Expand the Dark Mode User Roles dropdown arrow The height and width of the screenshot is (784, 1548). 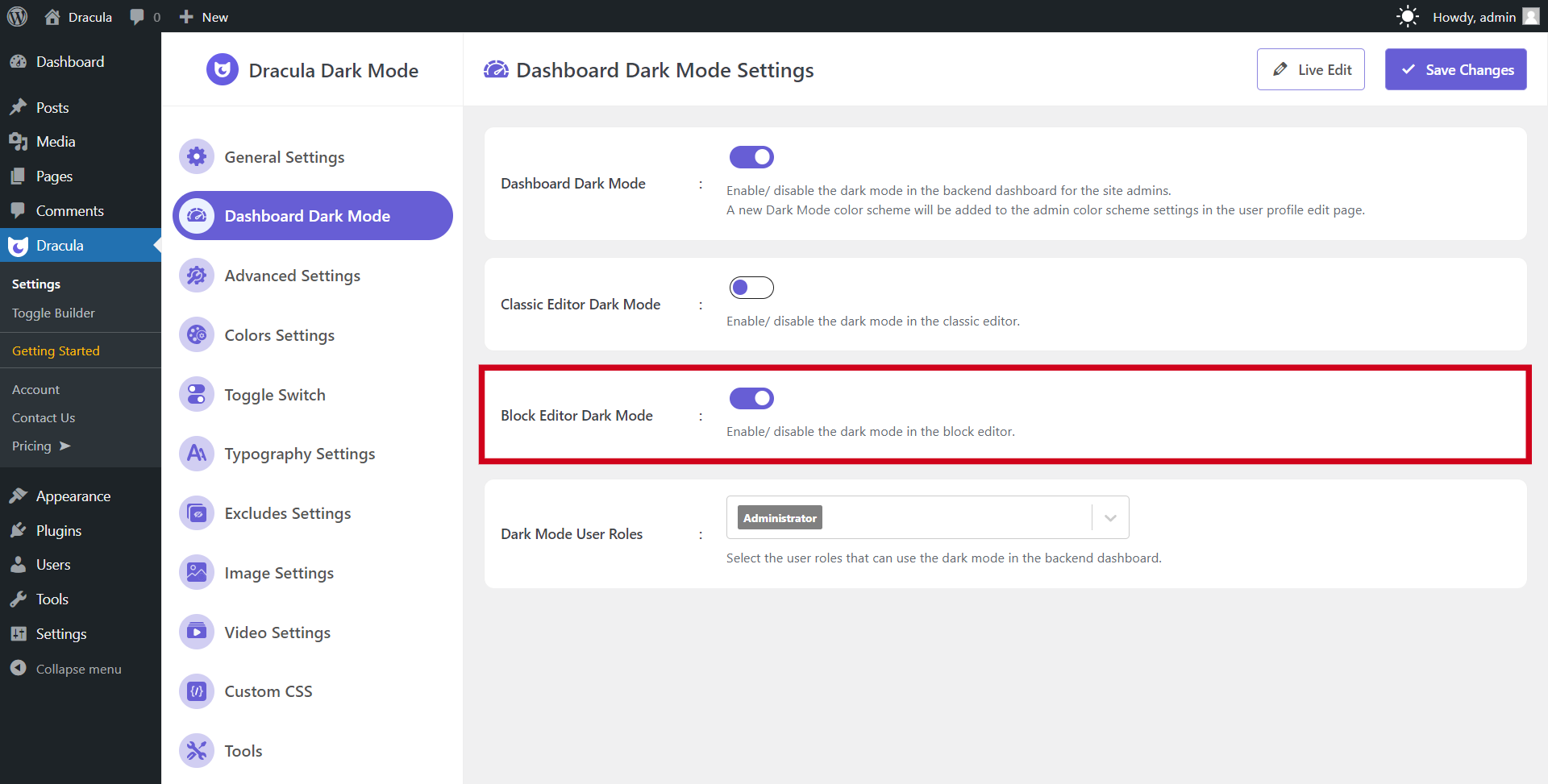point(1110,518)
